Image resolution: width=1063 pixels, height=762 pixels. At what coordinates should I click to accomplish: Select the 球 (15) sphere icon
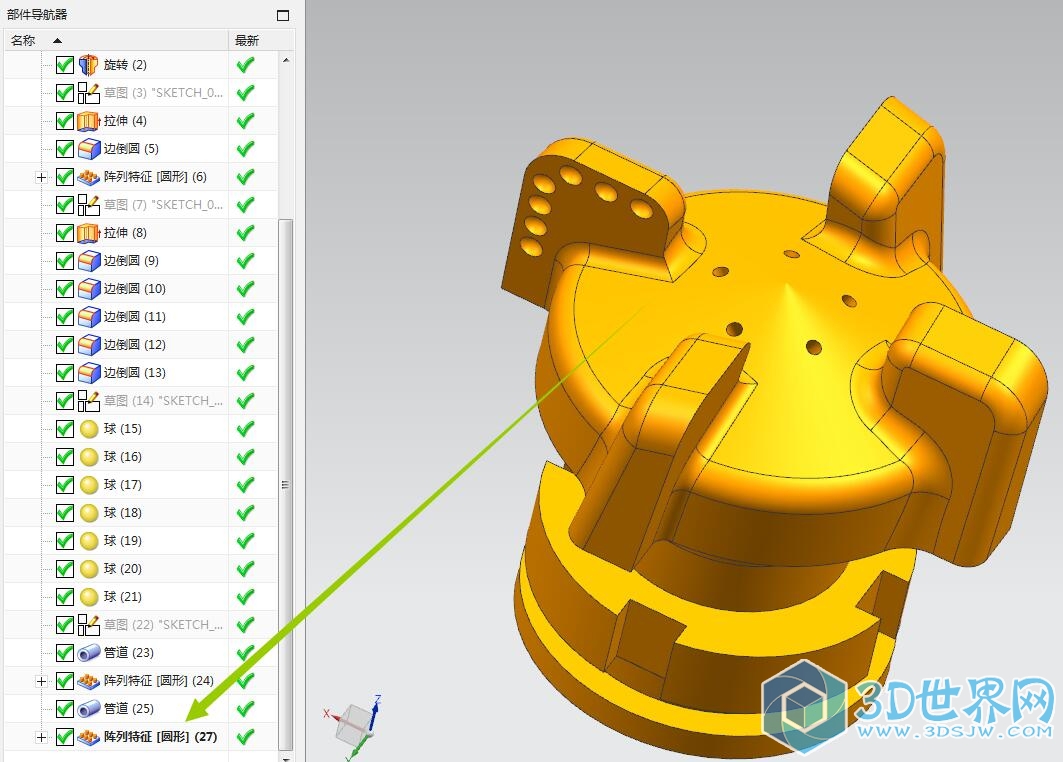[89, 429]
